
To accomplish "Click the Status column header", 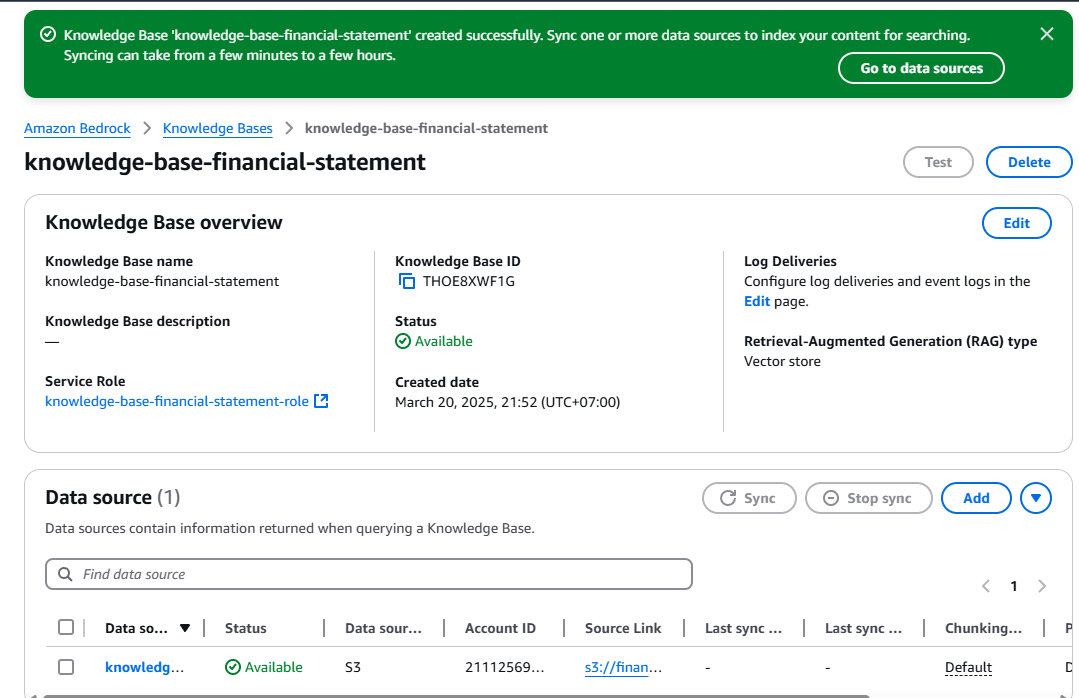I will pyautogui.click(x=246, y=628).
